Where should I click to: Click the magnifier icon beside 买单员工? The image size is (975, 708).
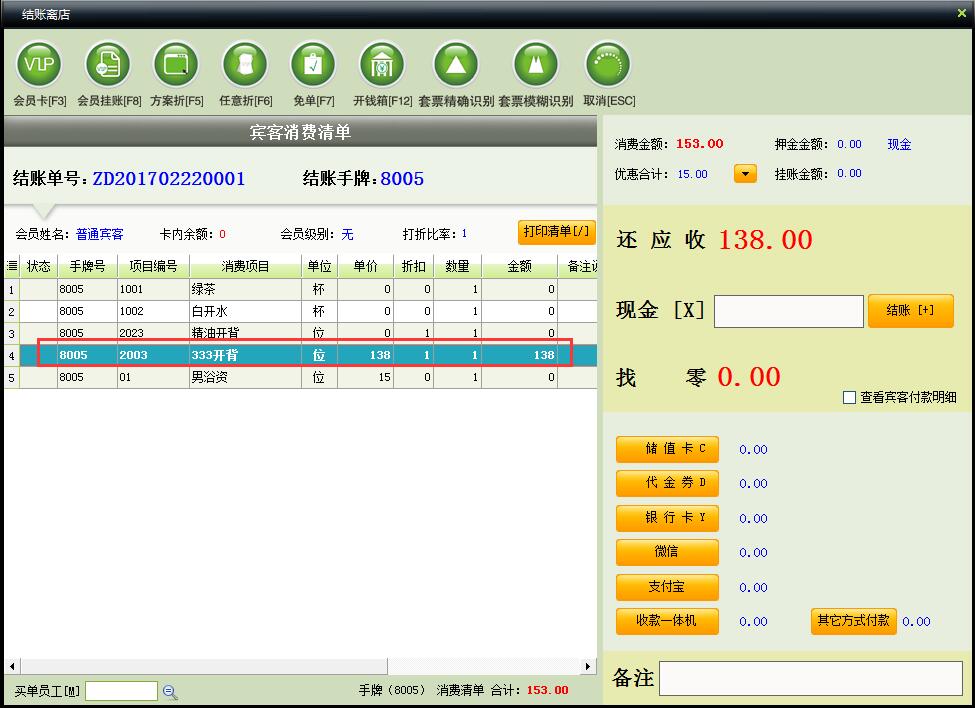(x=170, y=691)
